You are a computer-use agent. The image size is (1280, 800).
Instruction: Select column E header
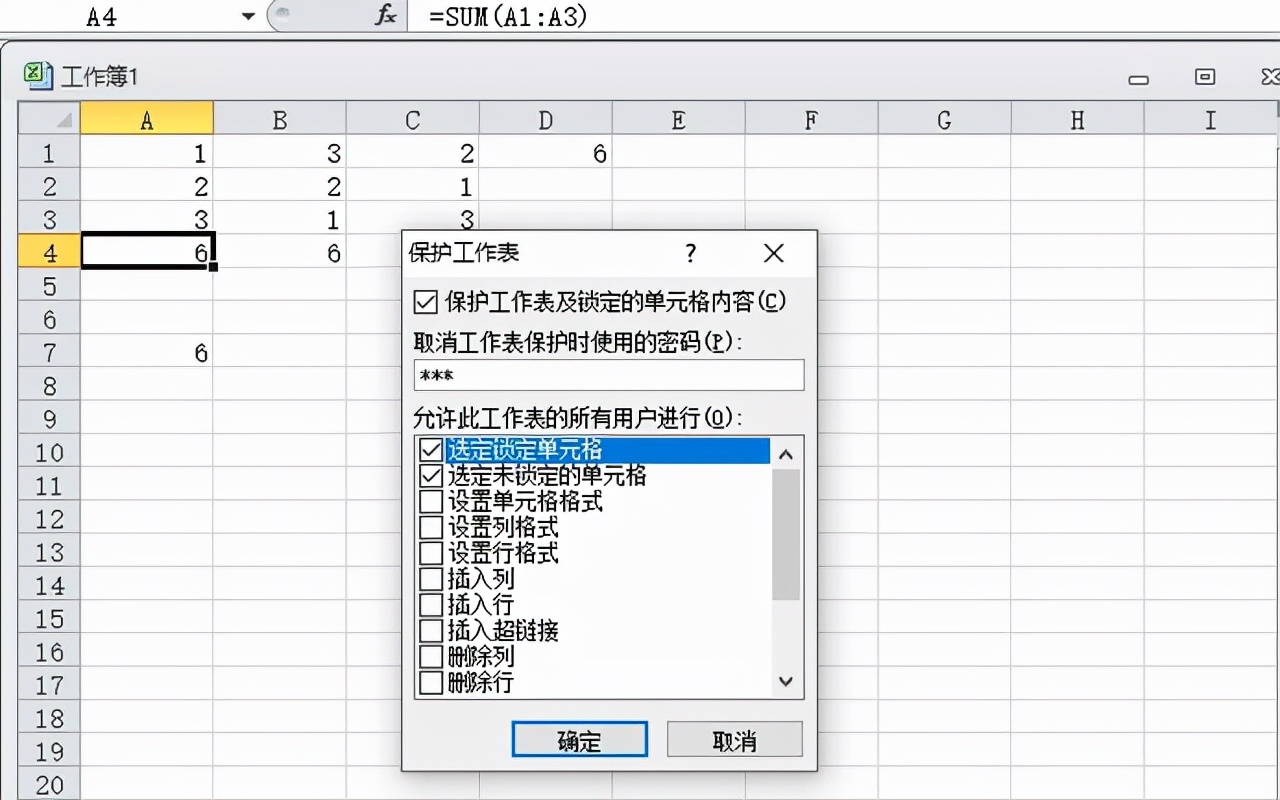679,120
